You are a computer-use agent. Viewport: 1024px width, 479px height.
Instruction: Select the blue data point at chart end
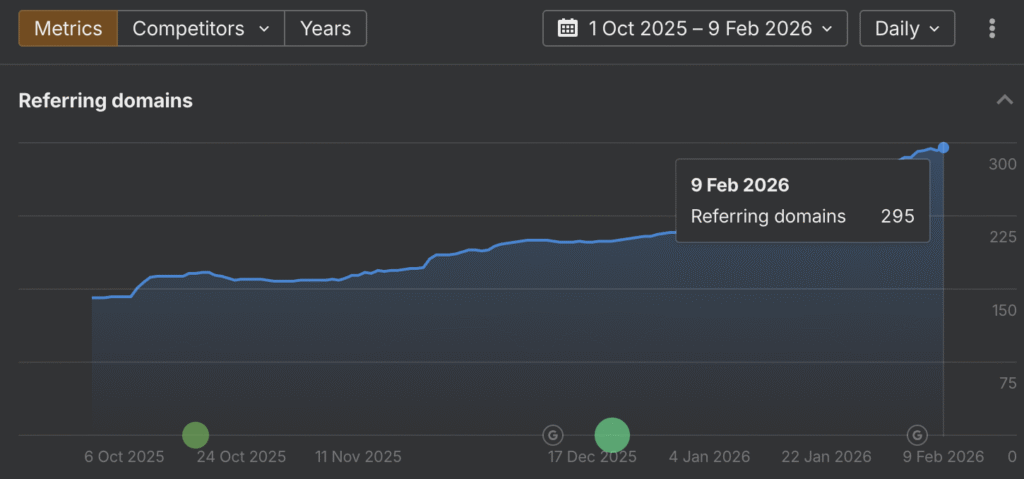click(x=943, y=148)
